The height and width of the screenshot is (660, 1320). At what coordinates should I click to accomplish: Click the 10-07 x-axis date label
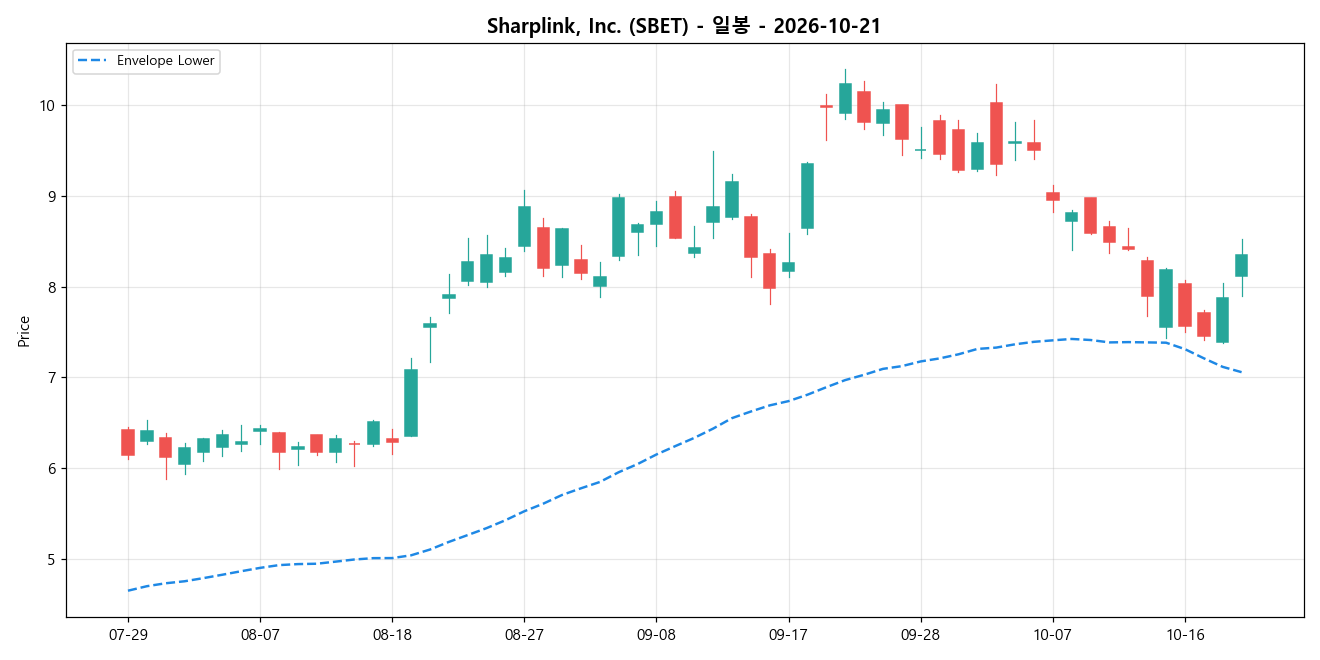(x=1052, y=634)
